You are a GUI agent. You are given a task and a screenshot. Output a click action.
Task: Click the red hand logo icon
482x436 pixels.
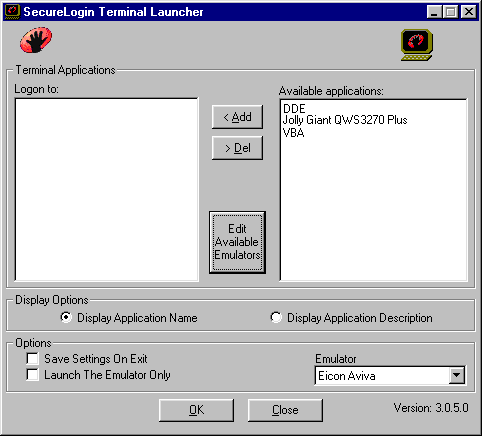pos(36,41)
